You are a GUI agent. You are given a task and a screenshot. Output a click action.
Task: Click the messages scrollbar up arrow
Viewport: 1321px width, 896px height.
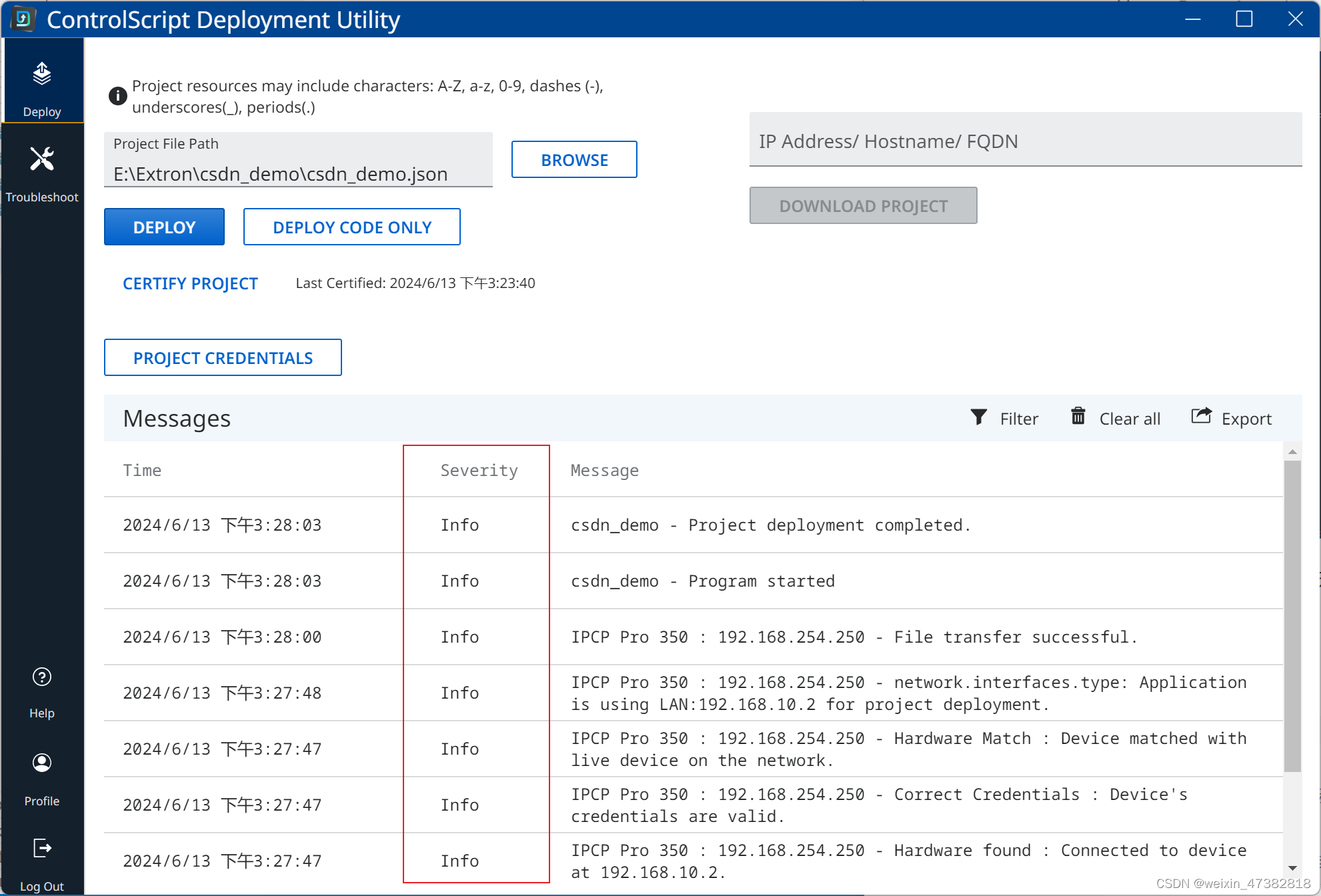tap(1292, 452)
